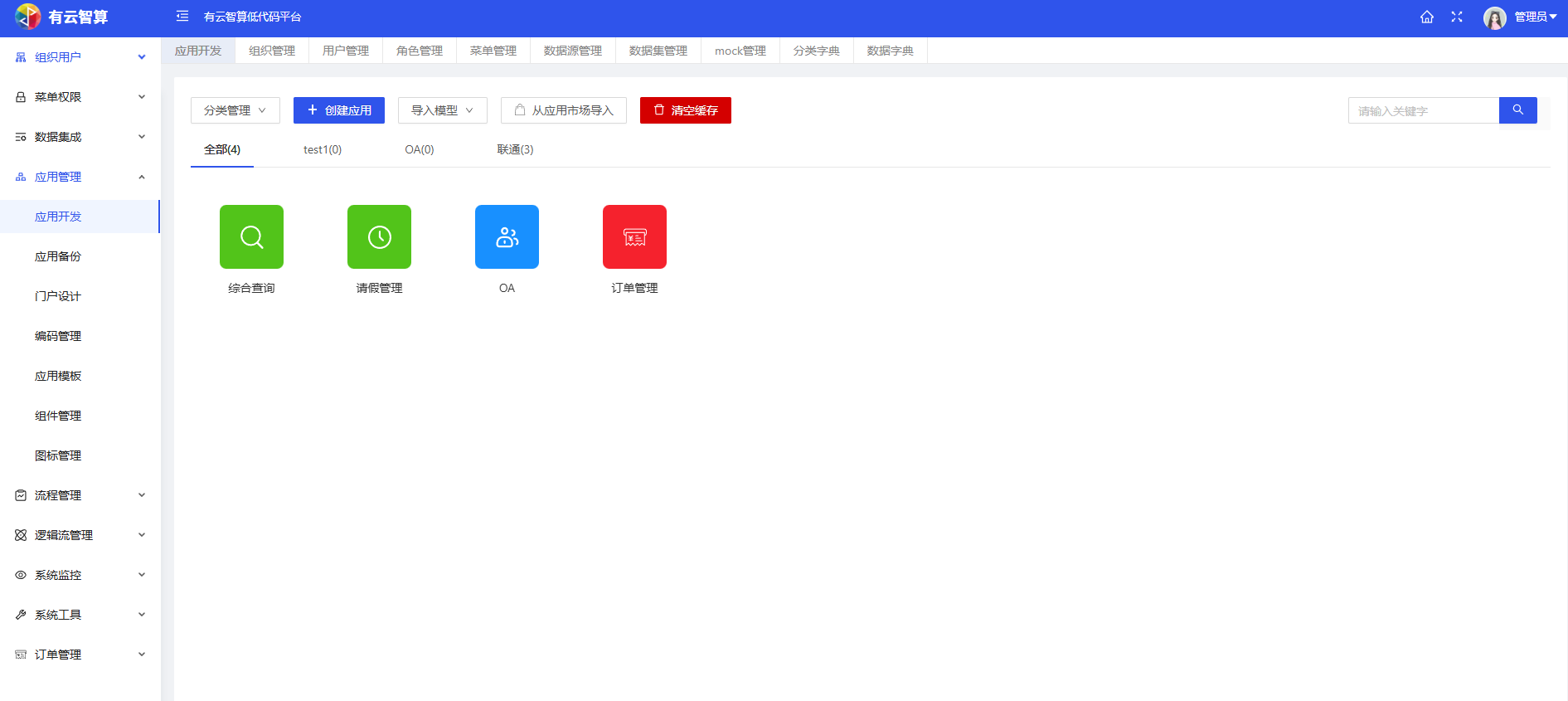The image size is (1568, 701).
Task: Switch to the 联通(3) category tab
Action: pyautogui.click(x=515, y=150)
